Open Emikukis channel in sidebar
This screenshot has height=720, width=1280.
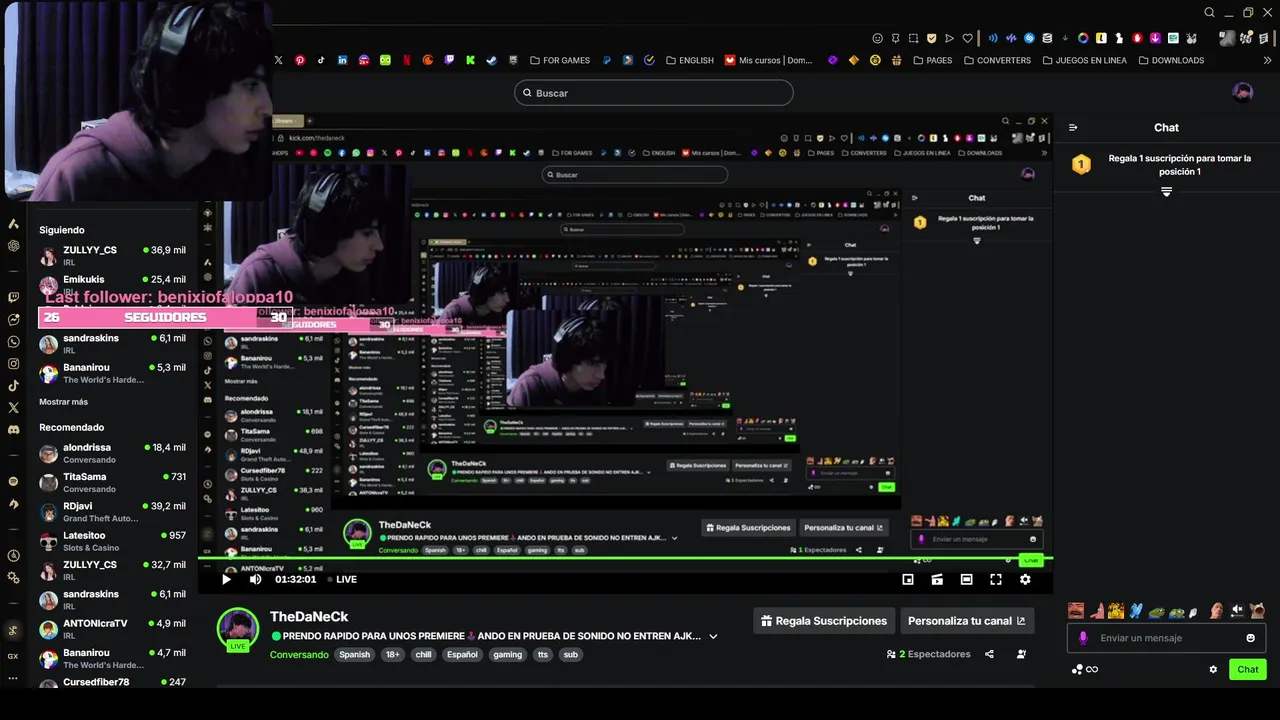113,285
